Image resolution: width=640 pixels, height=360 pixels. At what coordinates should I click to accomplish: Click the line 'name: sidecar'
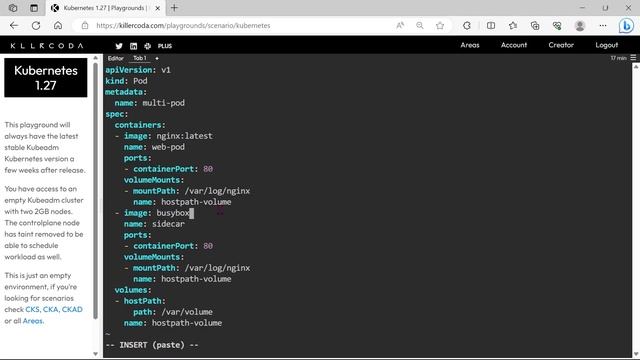pyautogui.click(x=154, y=224)
